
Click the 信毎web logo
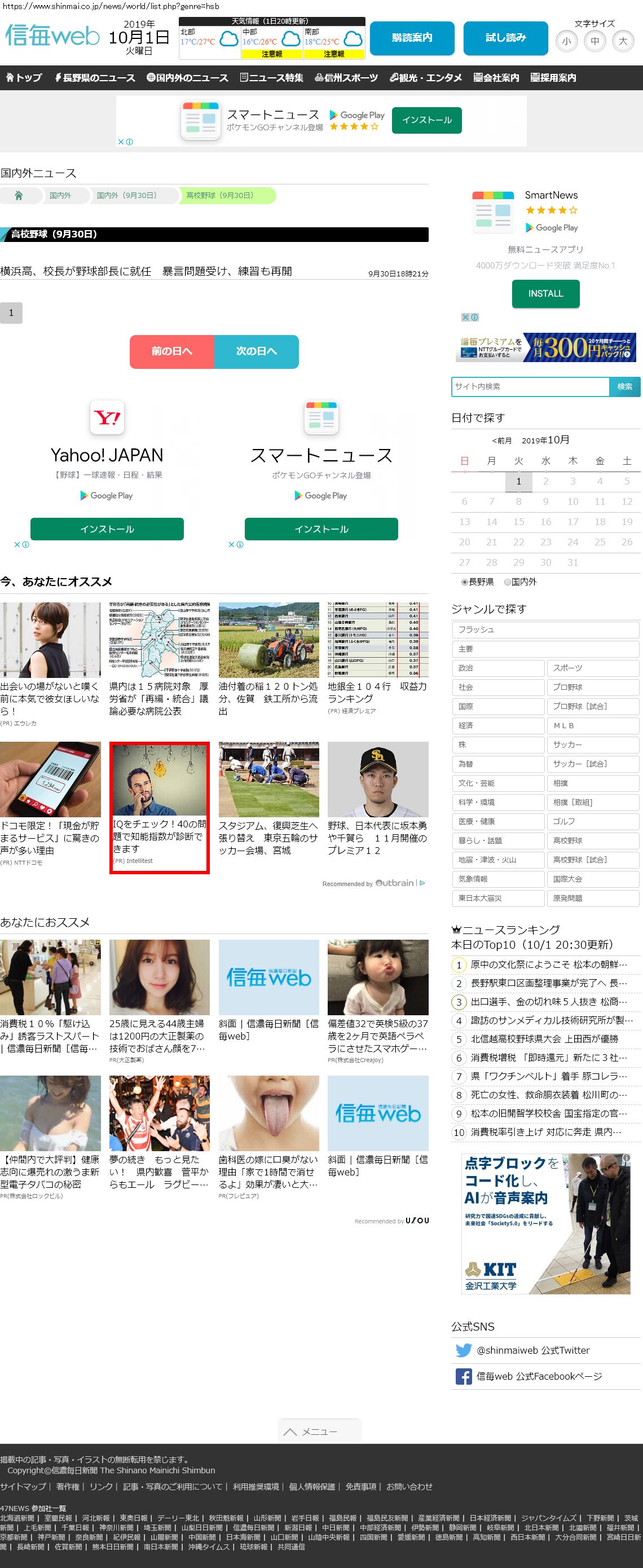[52, 37]
